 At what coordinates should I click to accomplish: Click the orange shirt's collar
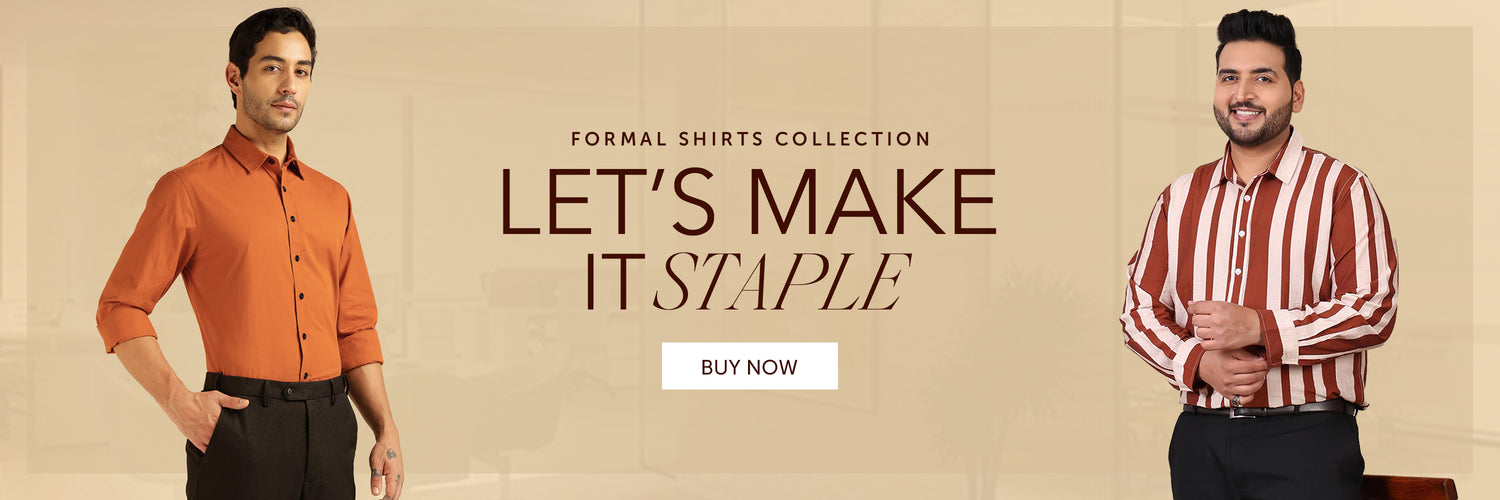(x=263, y=152)
